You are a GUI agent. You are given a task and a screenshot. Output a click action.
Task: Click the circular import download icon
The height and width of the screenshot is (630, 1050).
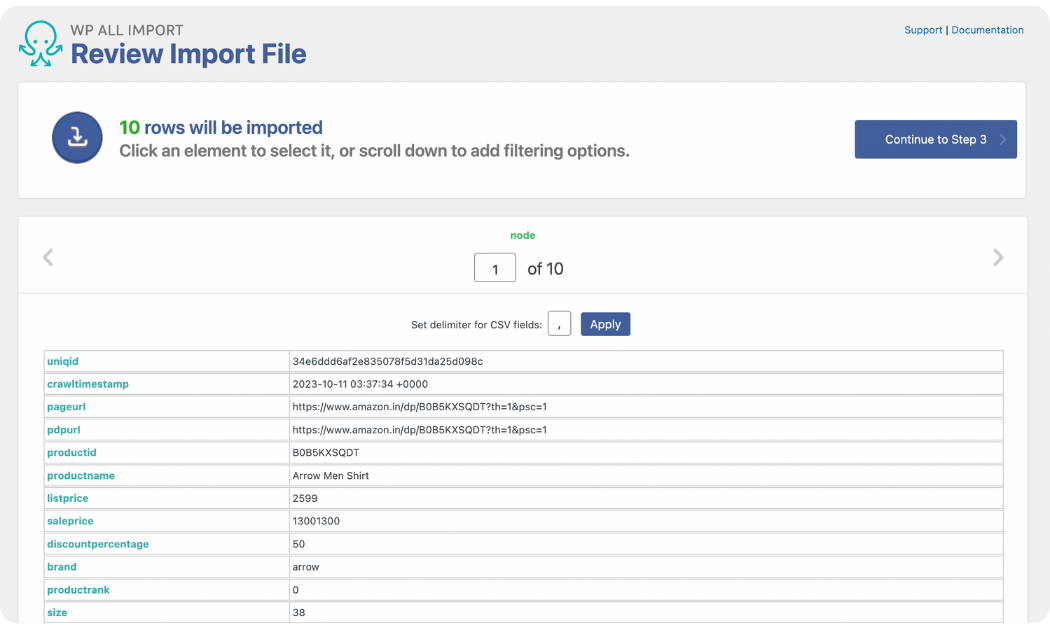tap(77, 139)
